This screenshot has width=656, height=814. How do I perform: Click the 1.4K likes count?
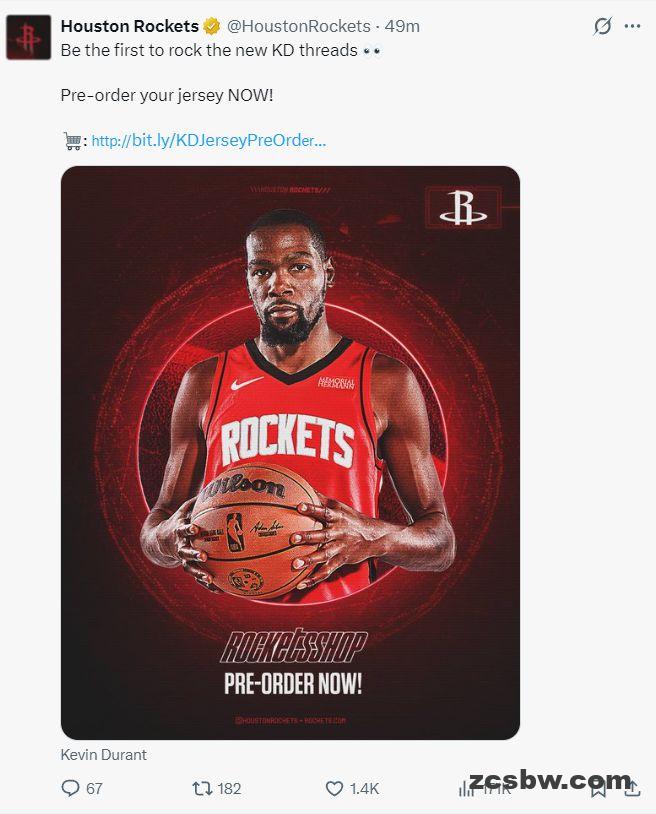(x=364, y=789)
